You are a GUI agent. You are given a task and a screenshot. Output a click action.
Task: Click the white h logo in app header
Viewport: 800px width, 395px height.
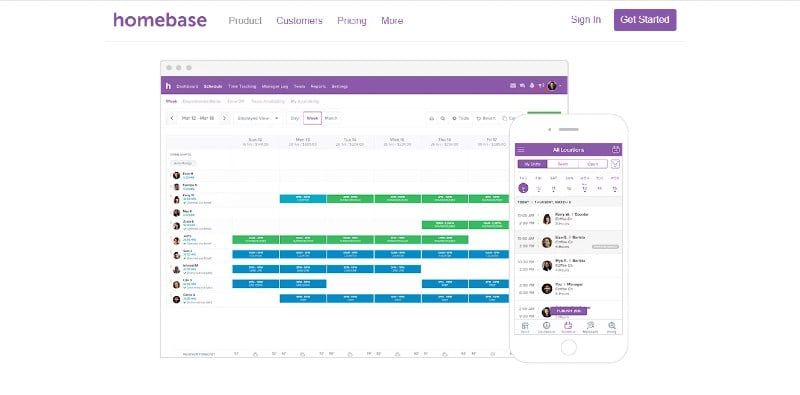(168, 86)
